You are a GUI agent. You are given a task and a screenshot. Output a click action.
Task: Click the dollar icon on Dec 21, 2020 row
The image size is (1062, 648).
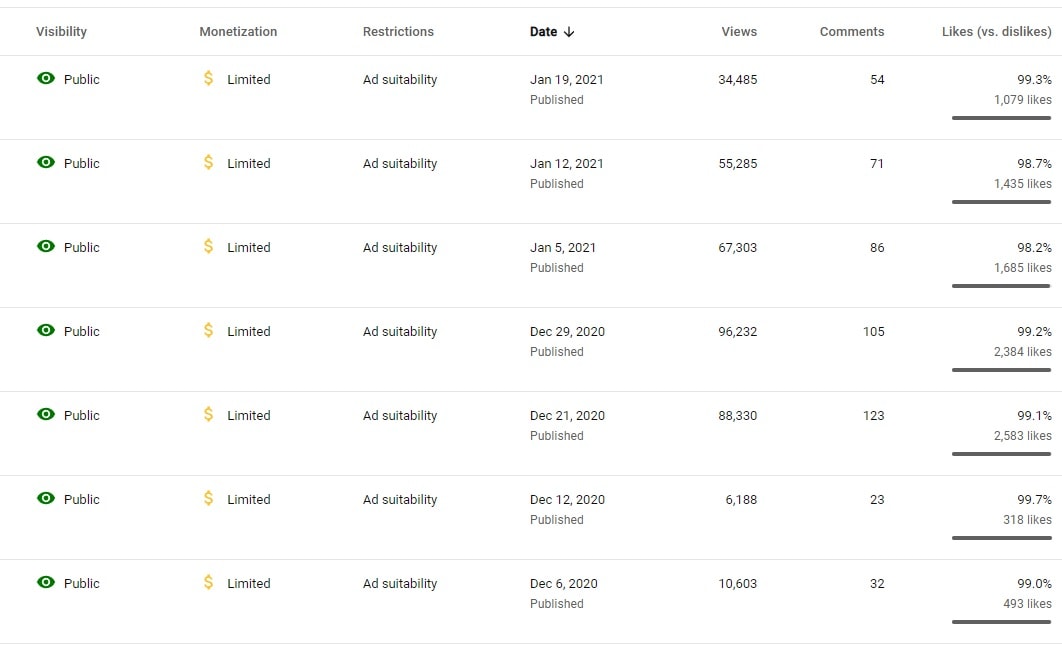pyautogui.click(x=209, y=414)
